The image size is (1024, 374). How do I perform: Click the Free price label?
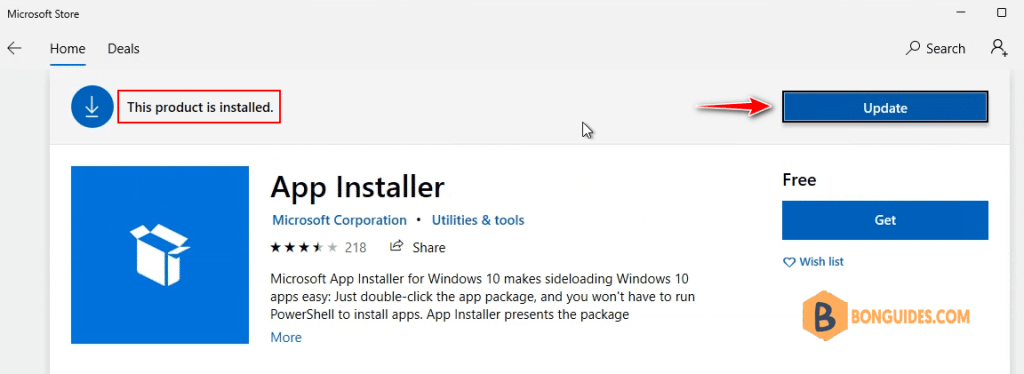799,179
